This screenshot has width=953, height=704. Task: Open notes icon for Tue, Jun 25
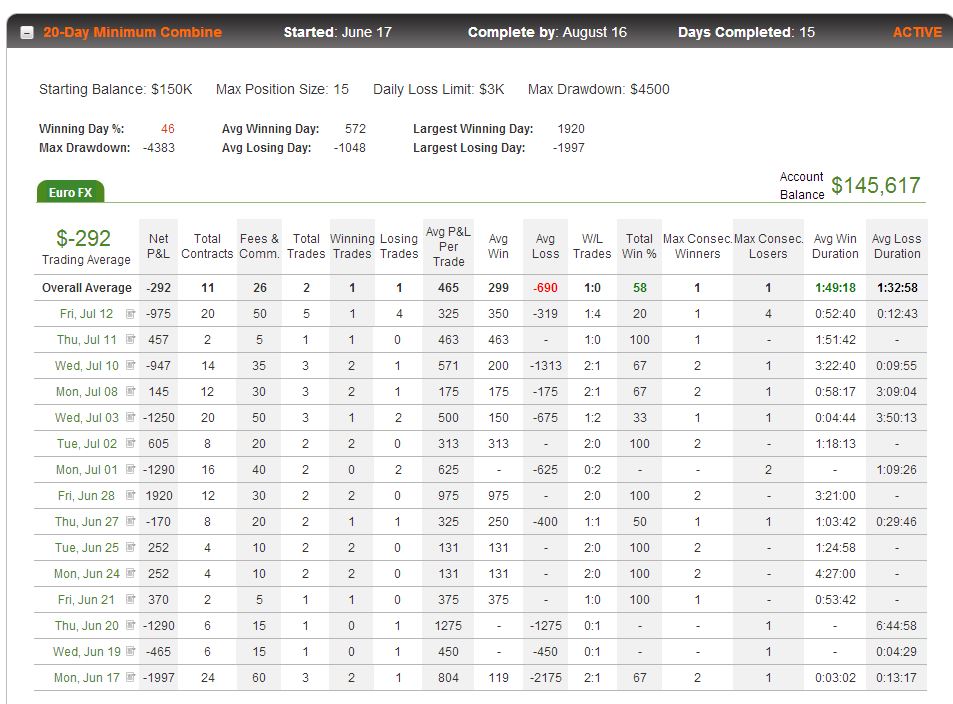pos(130,547)
